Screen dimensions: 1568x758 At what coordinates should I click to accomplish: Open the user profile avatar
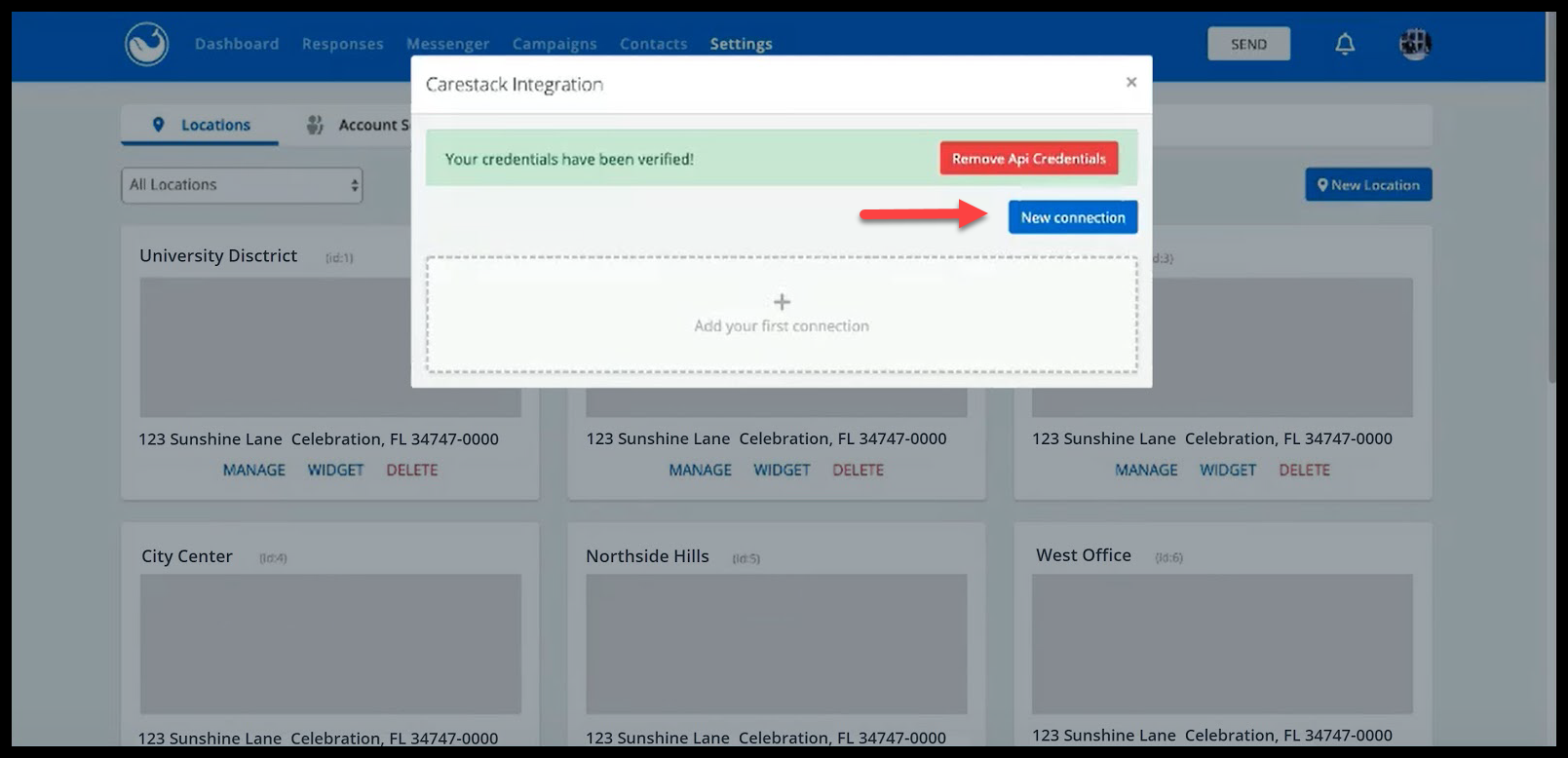pos(1415,44)
